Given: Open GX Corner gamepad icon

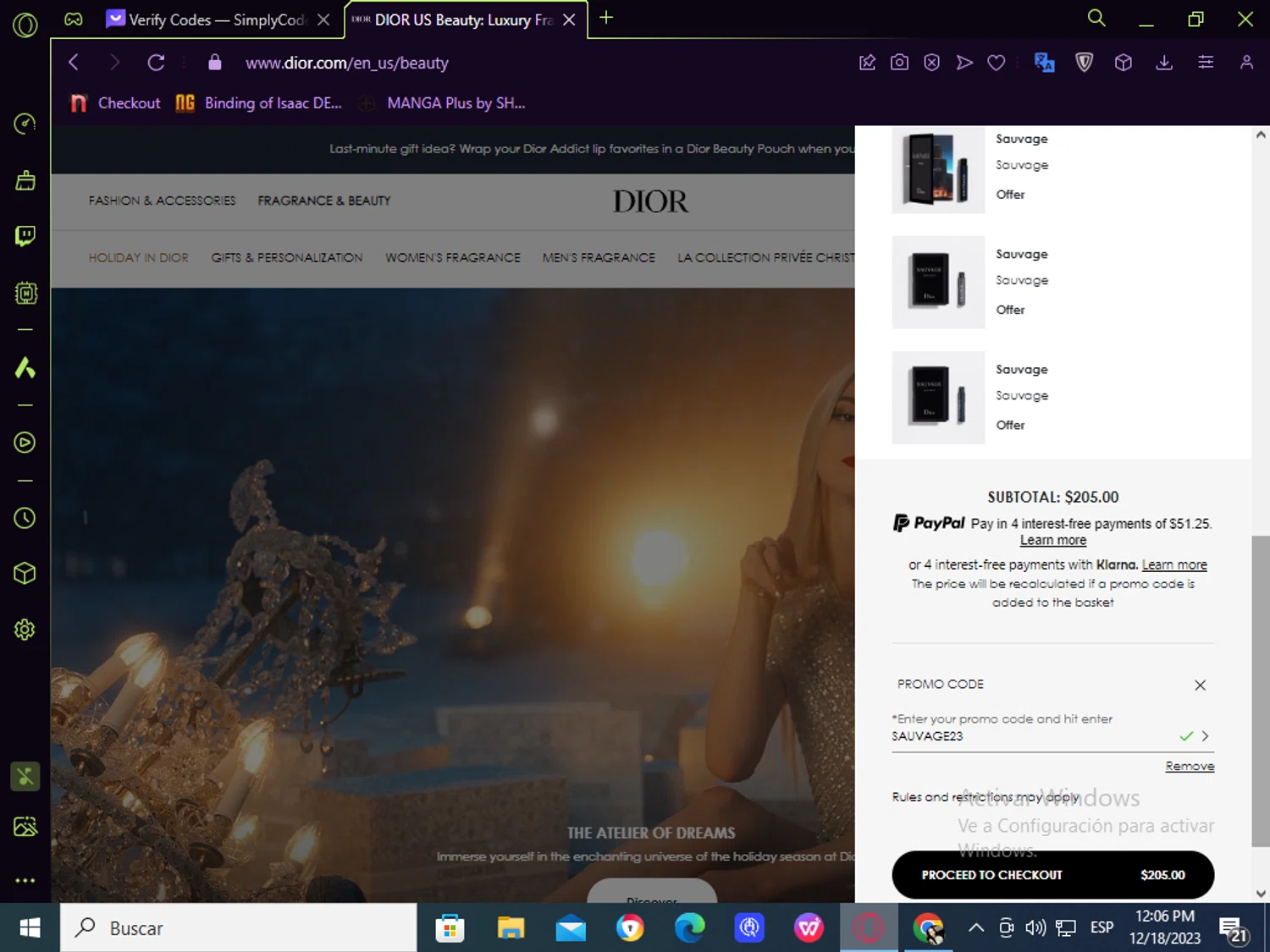Looking at the screenshot, I should pos(74,19).
